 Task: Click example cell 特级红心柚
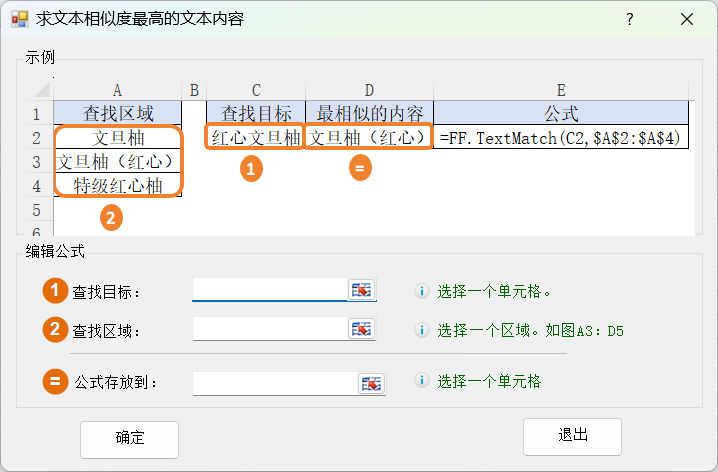(118, 185)
